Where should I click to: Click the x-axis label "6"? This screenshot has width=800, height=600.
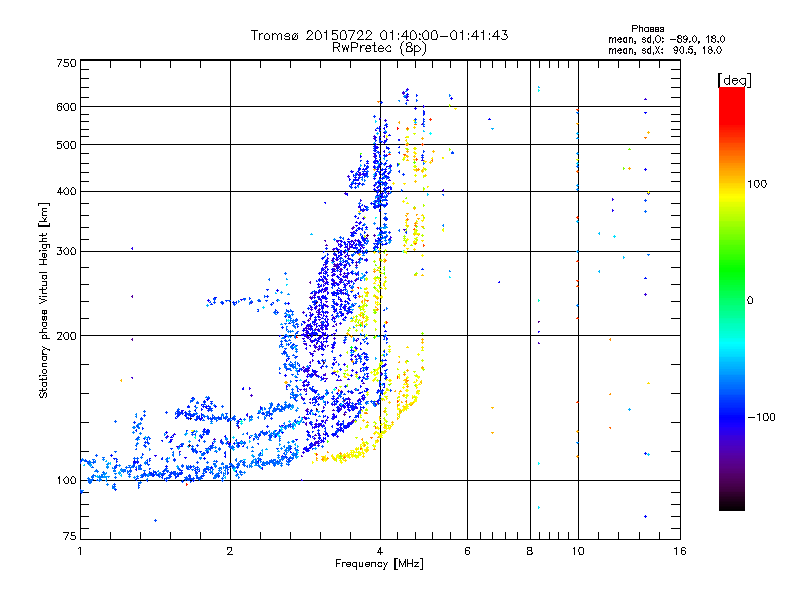[x=467, y=551]
